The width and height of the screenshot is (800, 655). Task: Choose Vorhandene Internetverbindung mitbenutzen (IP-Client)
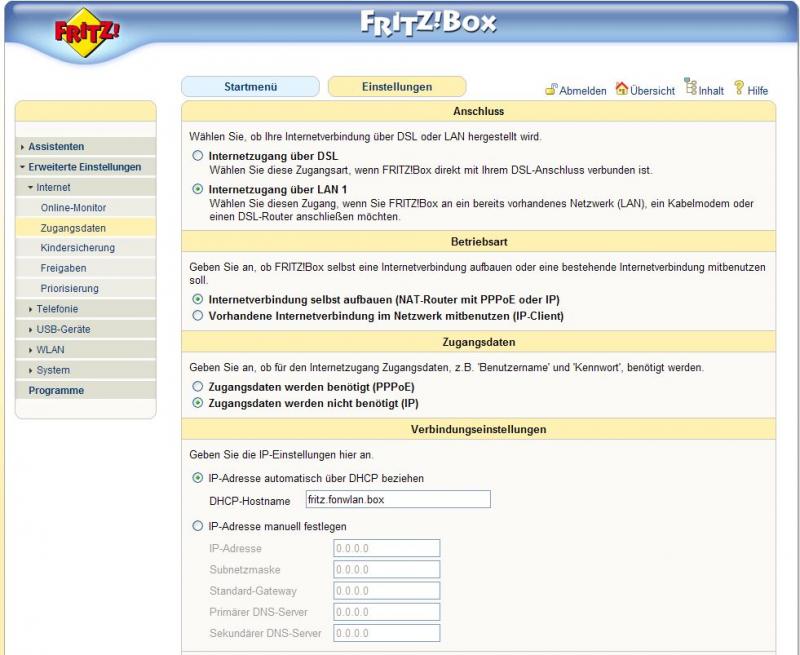[x=197, y=315]
